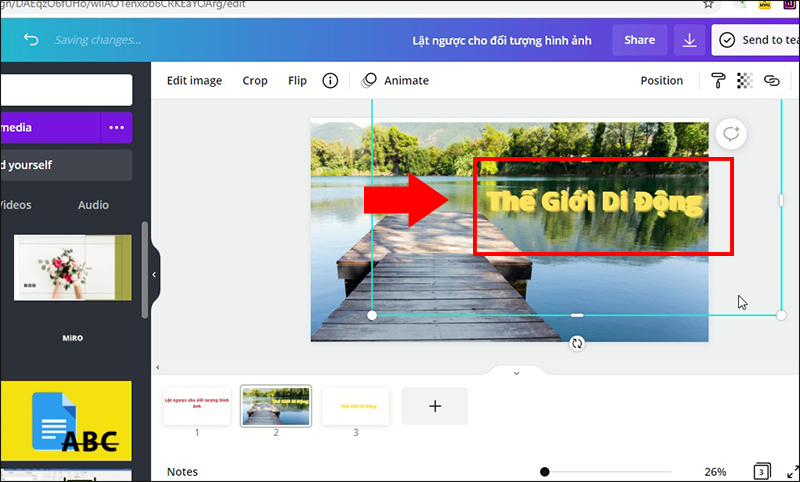Open the Position panel
The width and height of the screenshot is (800, 482).
[661, 81]
